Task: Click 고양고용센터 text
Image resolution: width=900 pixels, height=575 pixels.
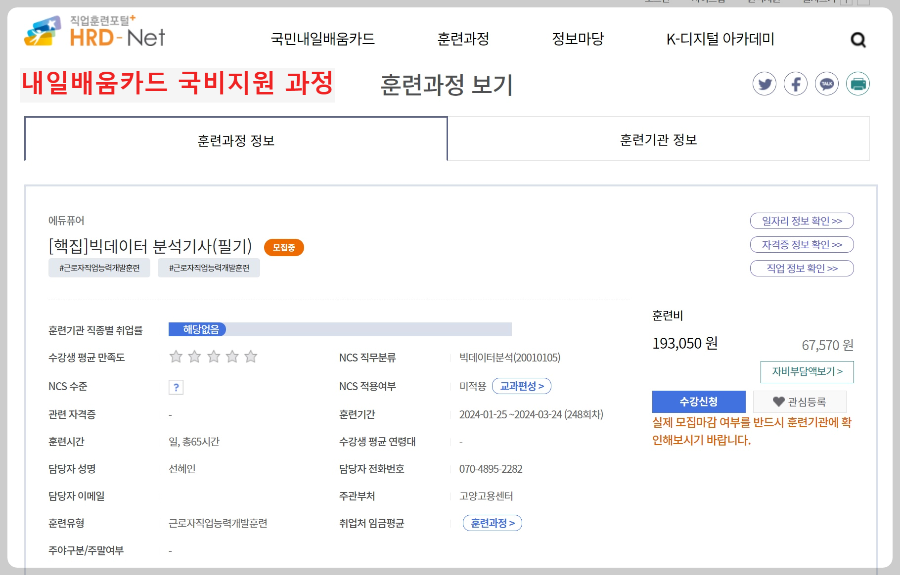Action: coord(486,496)
